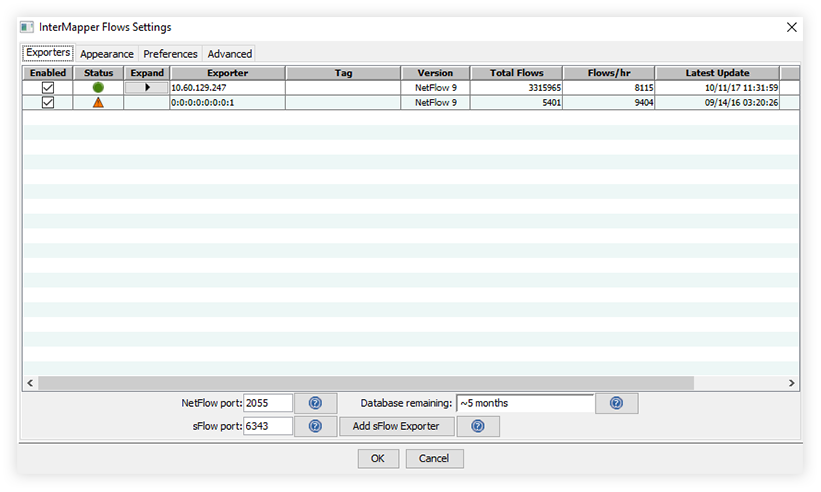Sort by the Exporter column header
The image size is (821, 492).
pos(228,73)
